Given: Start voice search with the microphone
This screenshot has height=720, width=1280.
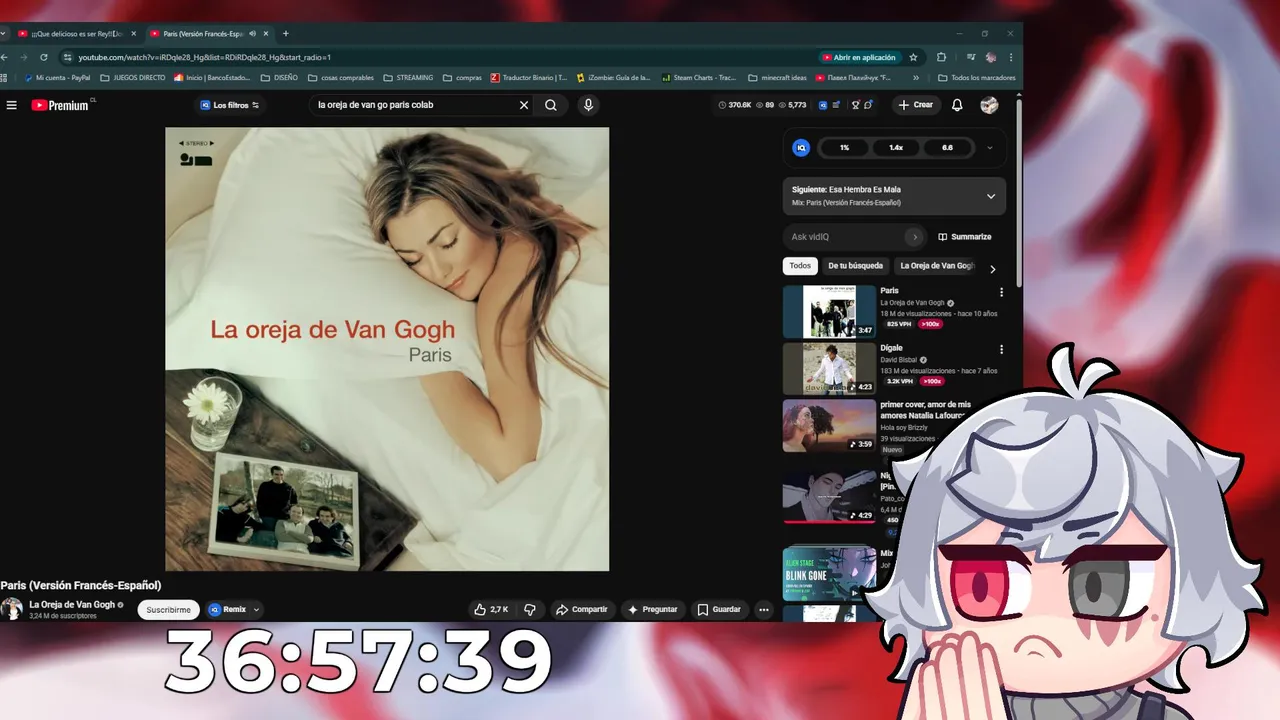Looking at the screenshot, I should click(588, 105).
